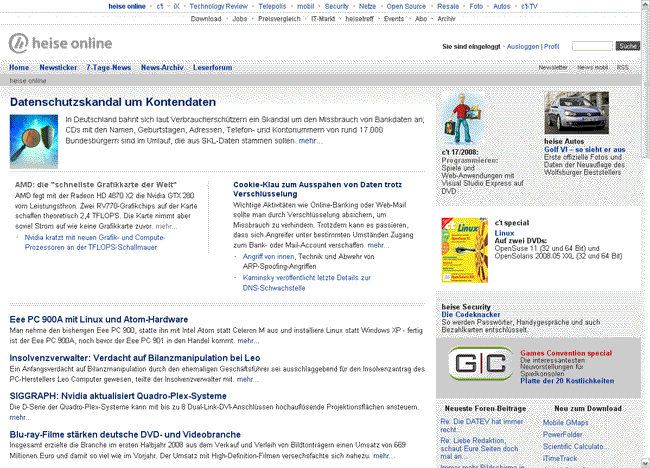
Task: Open the Events link
Action: pyautogui.click(x=394, y=19)
